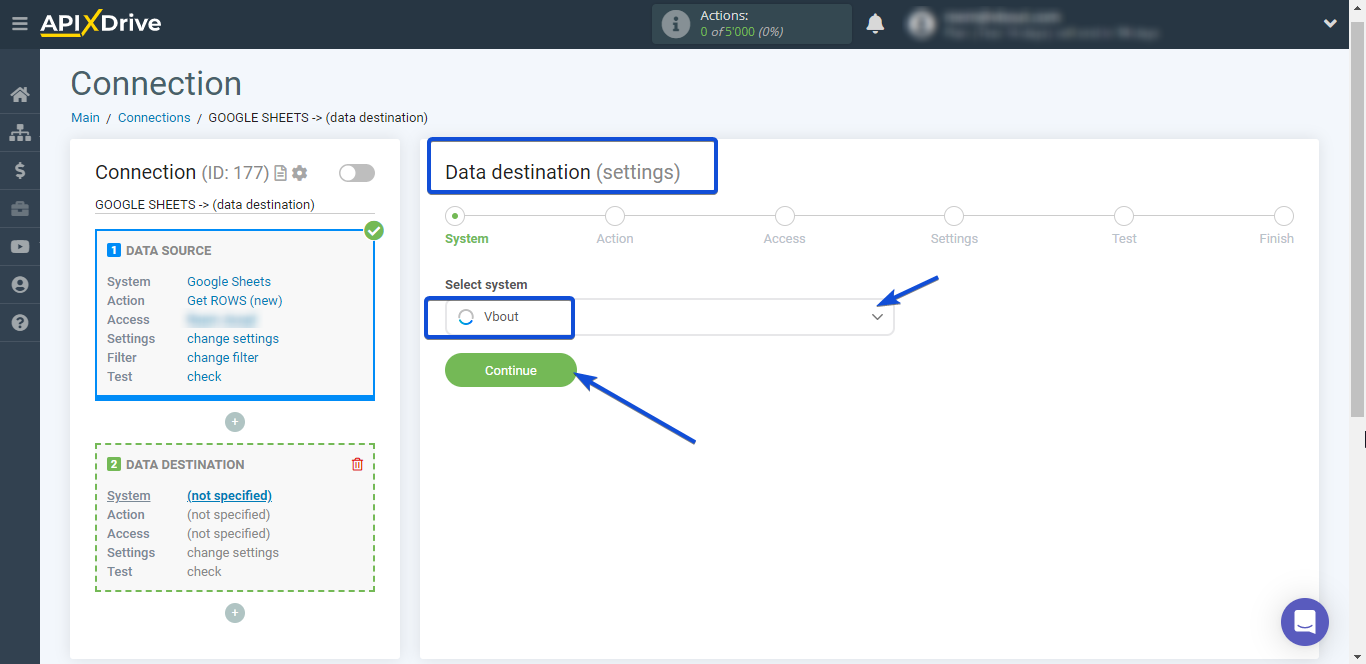Click the green check on Data Source

pyautogui.click(x=374, y=231)
